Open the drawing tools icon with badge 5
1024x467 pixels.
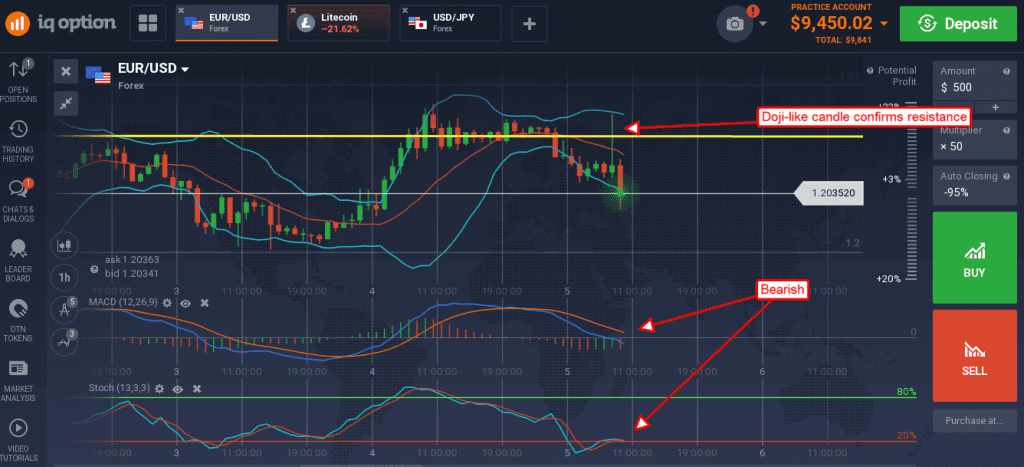point(64,310)
